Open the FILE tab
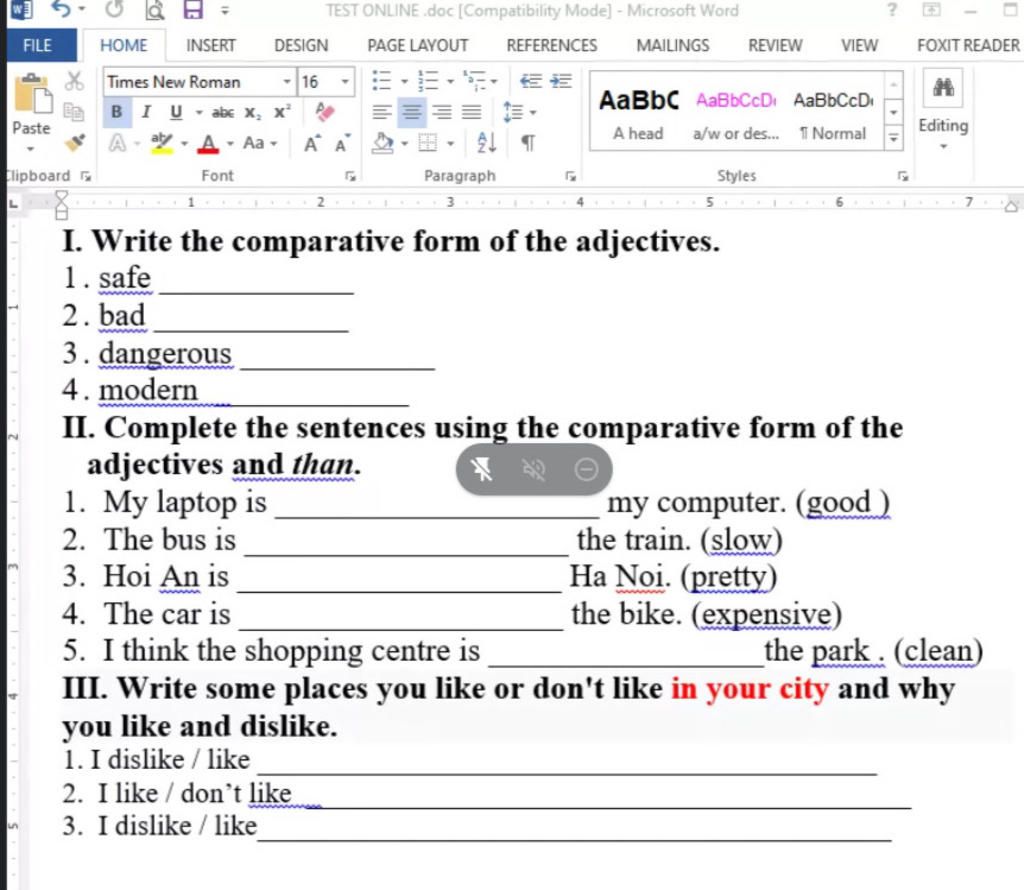This screenshot has height=890, width=1024. coord(37,45)
